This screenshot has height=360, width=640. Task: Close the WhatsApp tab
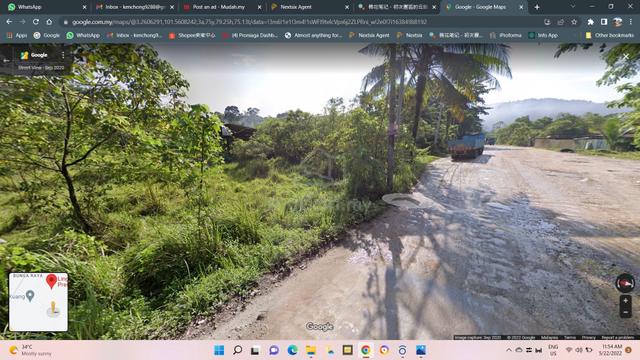tap(84, 7)
